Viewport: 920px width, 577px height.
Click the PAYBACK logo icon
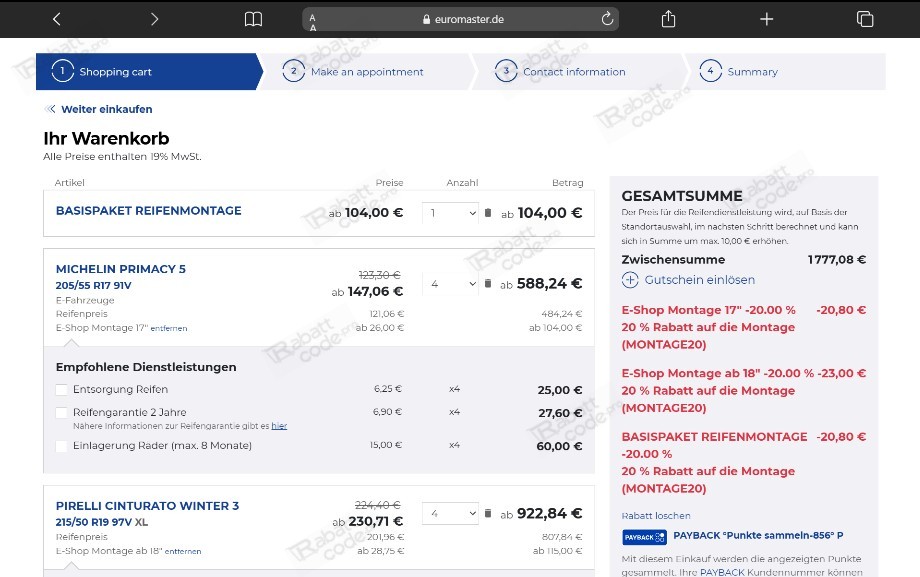(644, 536)
